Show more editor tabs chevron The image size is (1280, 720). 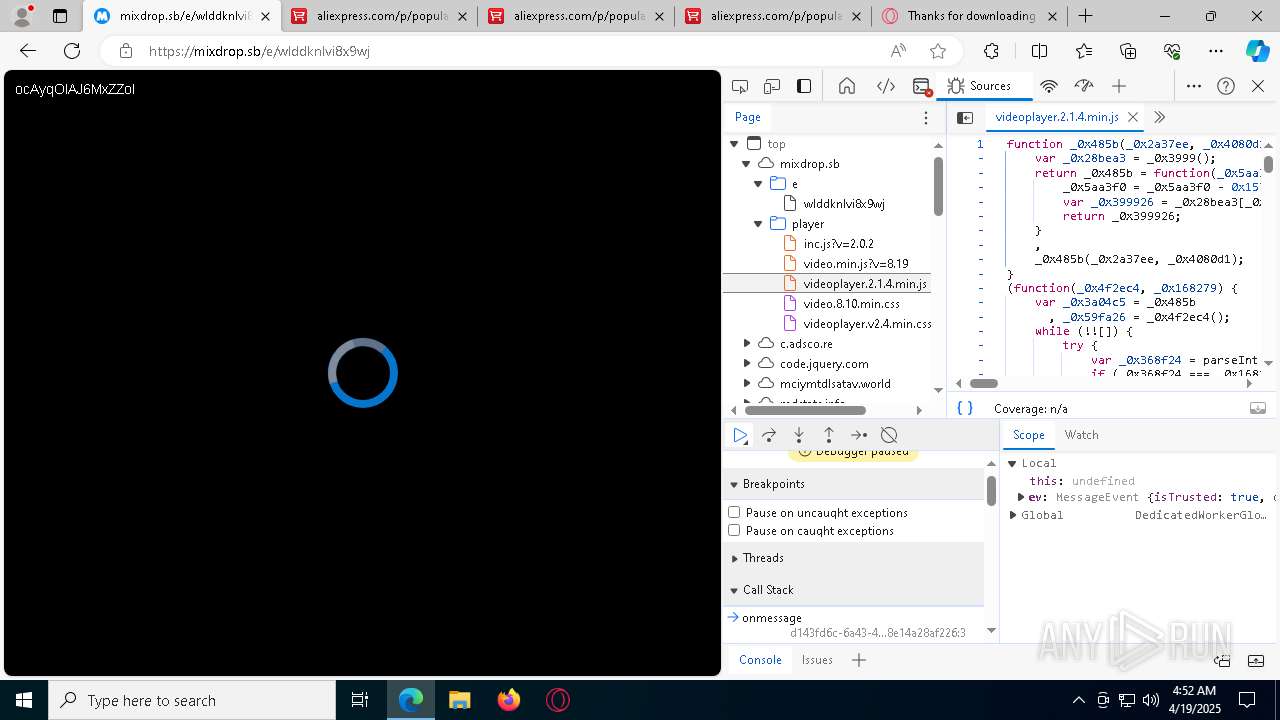1159,117
